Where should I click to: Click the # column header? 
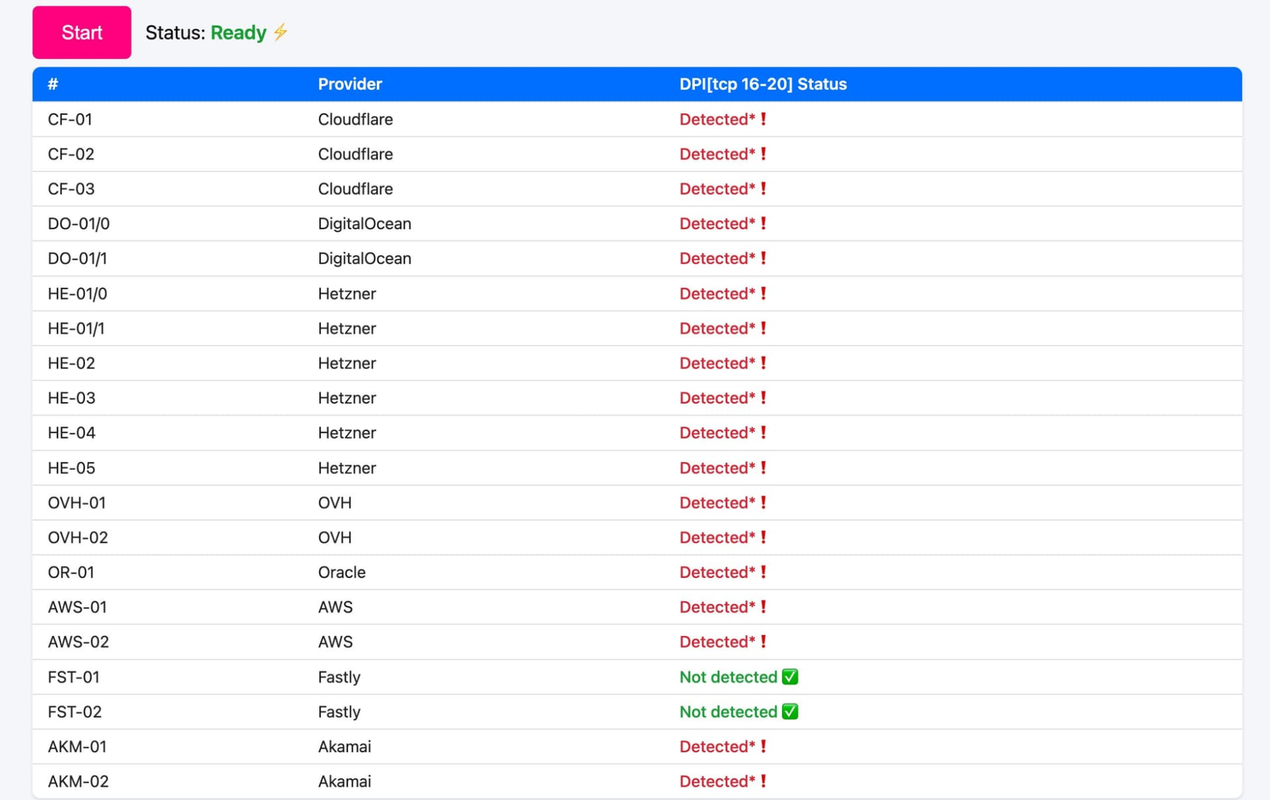53,84
